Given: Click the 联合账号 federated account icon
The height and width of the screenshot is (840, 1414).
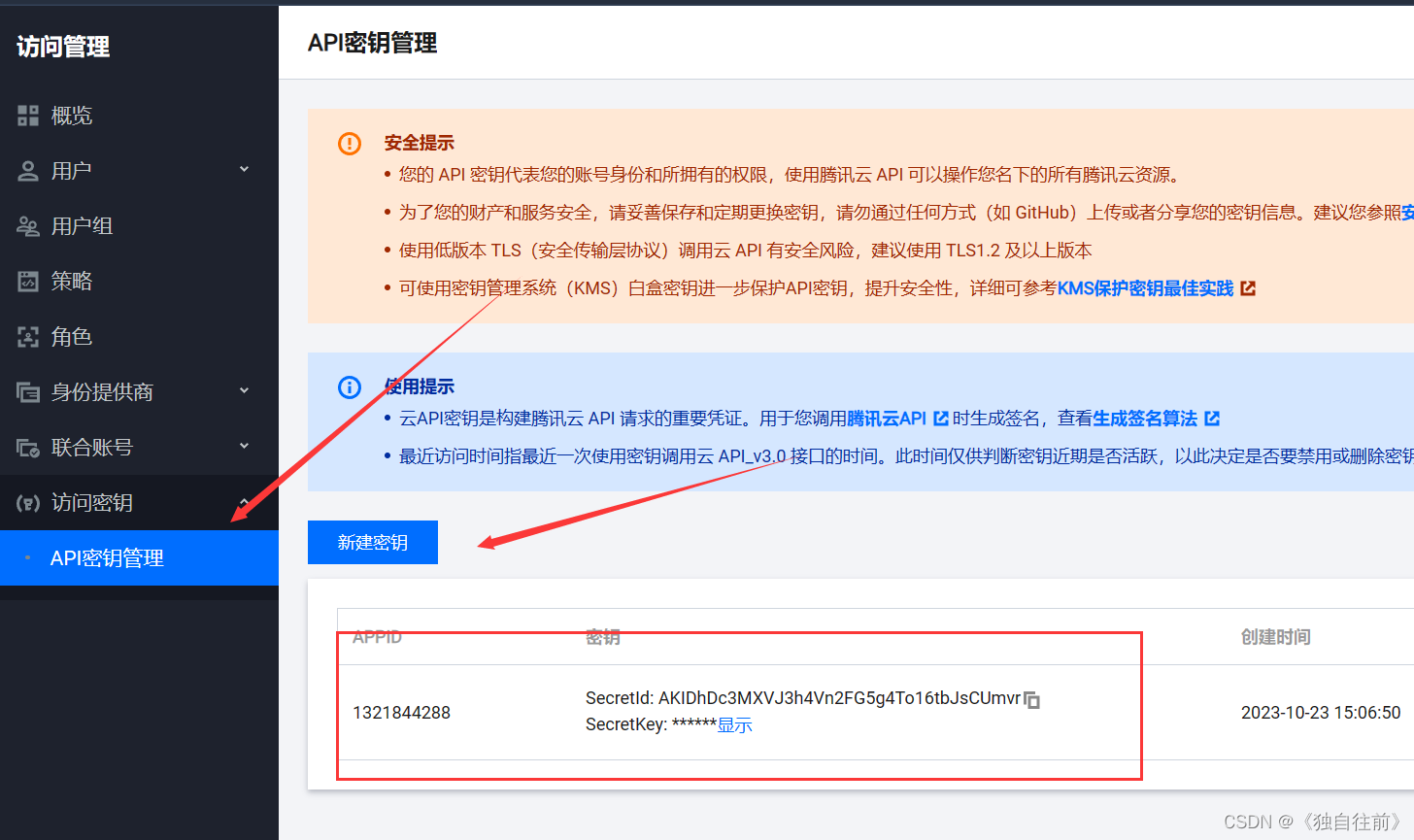Looking at the screenshot, I should click(x=27, y=447).
